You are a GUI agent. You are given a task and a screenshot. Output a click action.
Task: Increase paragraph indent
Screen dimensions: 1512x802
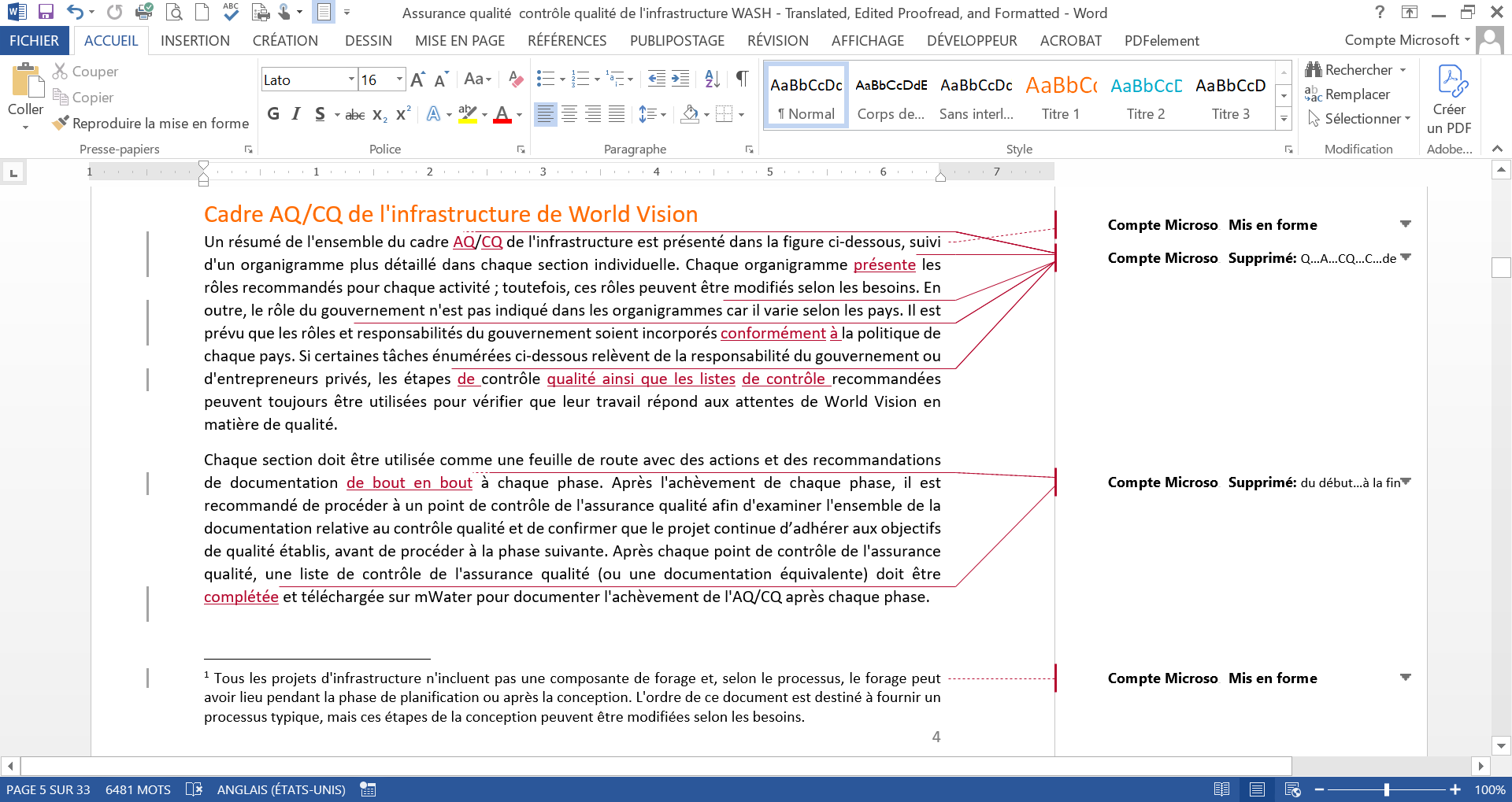[x=680, y=79]
